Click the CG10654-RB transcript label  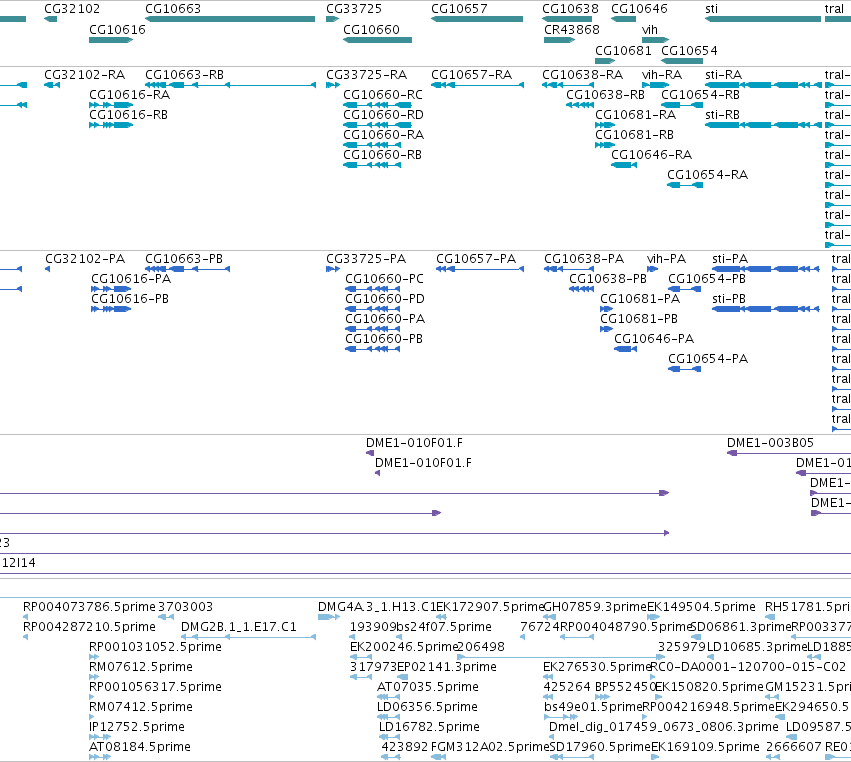point(701,94)
